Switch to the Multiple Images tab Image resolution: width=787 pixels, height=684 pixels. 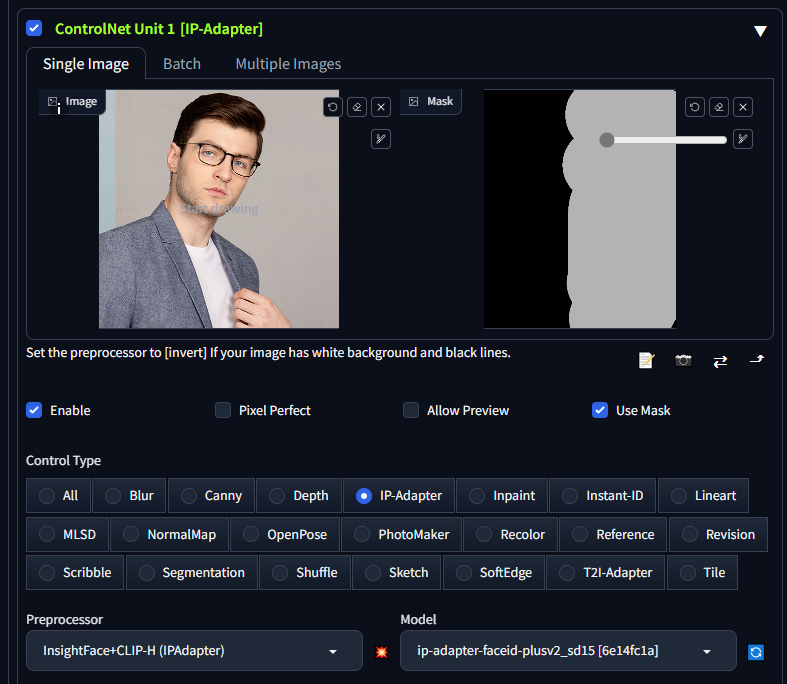(288, 64)
